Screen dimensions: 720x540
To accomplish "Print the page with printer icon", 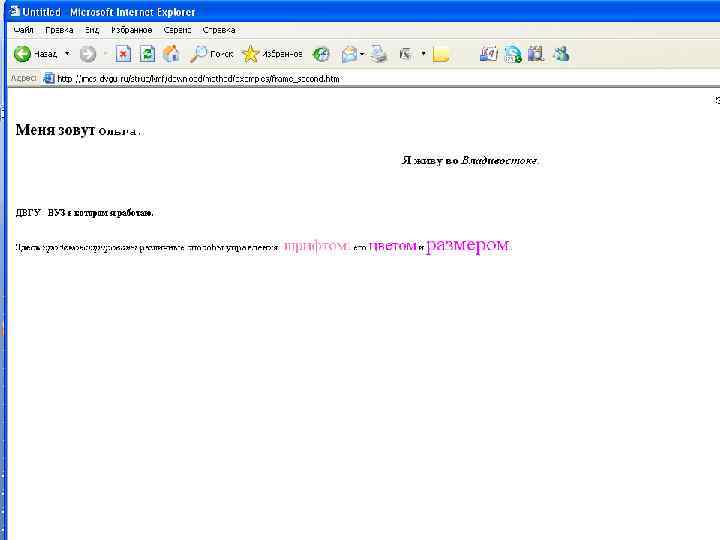I will tap(379, 54).
